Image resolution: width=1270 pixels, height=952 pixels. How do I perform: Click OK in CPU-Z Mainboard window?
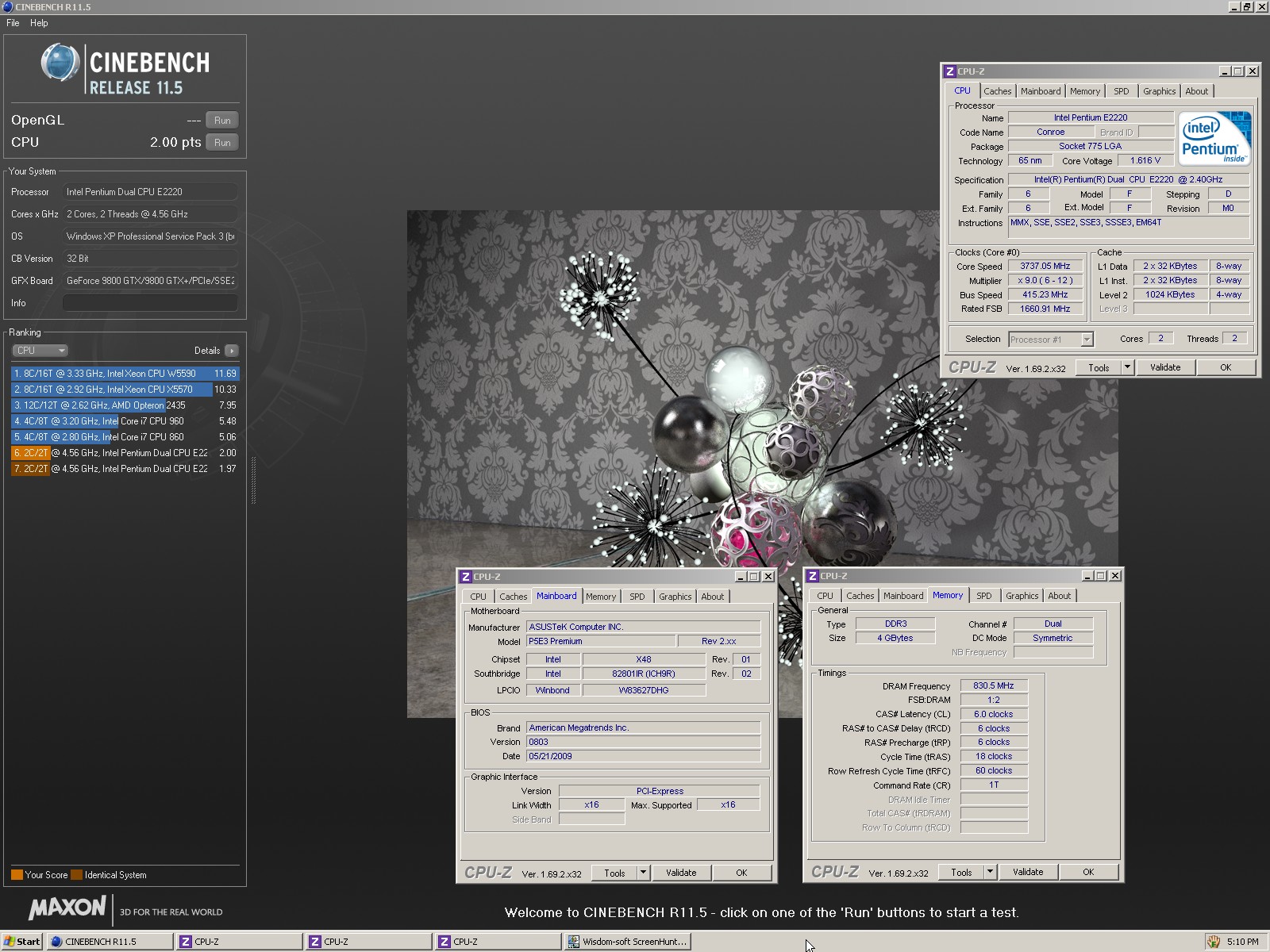(x=741, y=873)
